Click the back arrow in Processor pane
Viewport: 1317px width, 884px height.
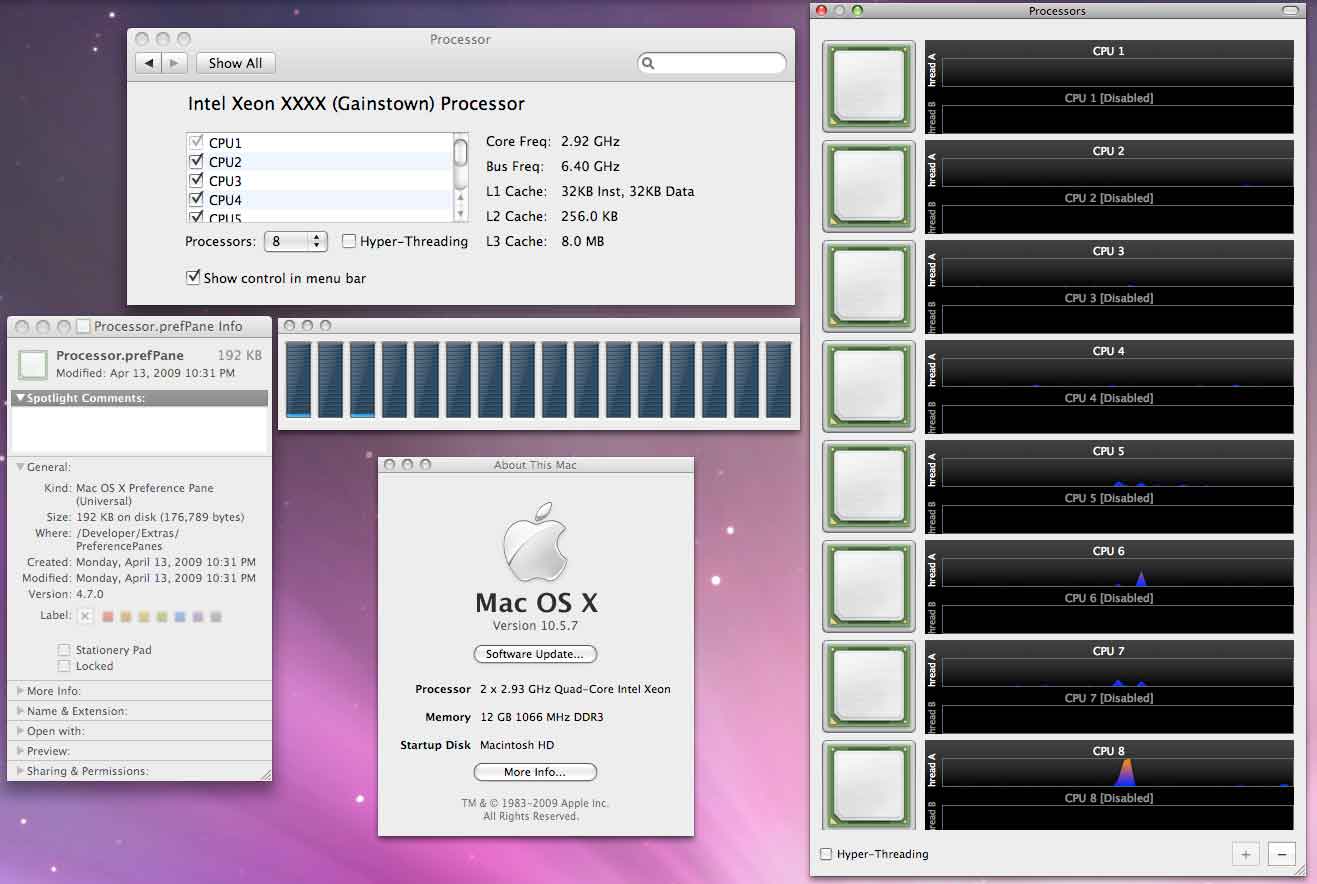[x=149, y=63]
